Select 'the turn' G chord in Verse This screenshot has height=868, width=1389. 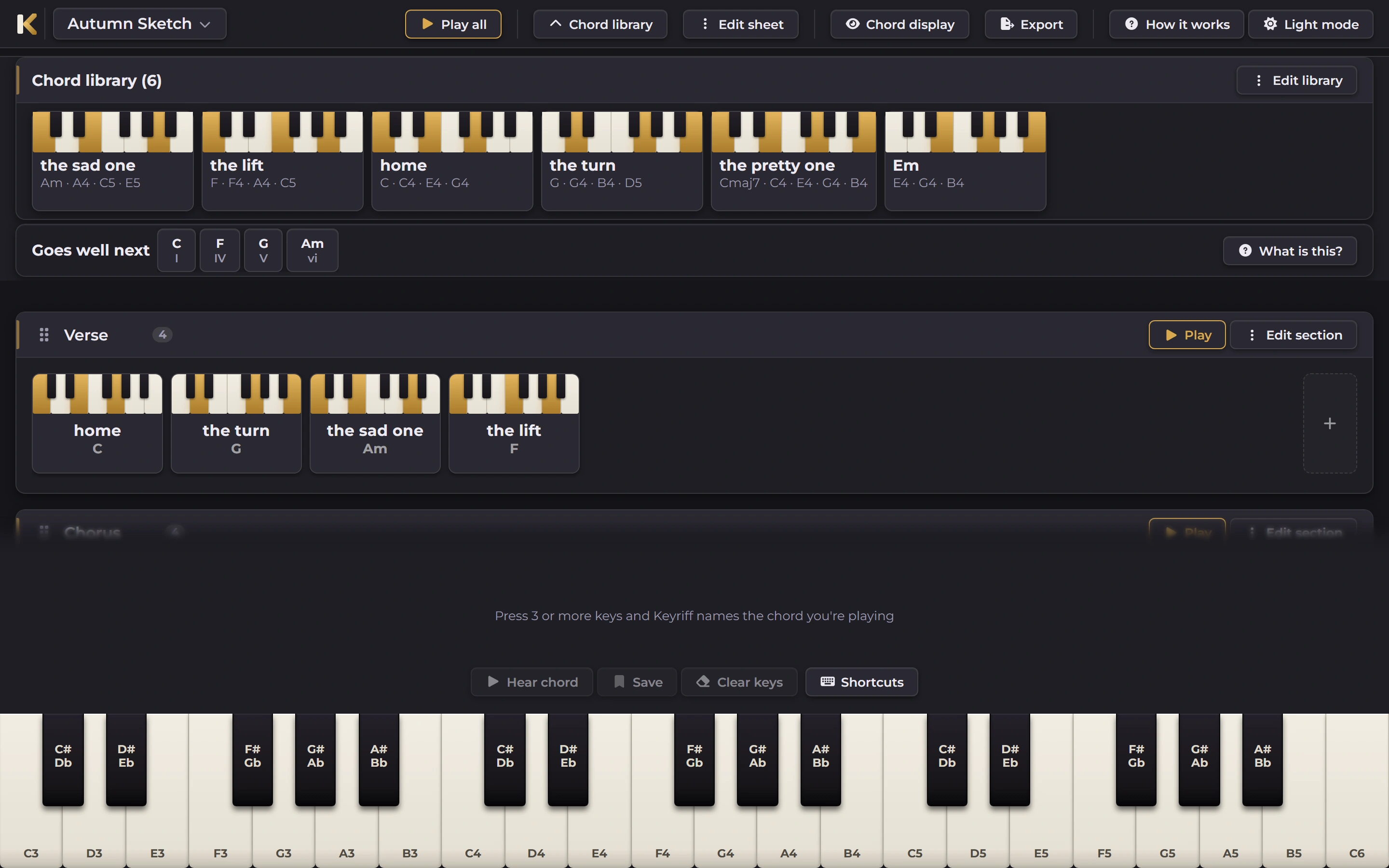236,424
